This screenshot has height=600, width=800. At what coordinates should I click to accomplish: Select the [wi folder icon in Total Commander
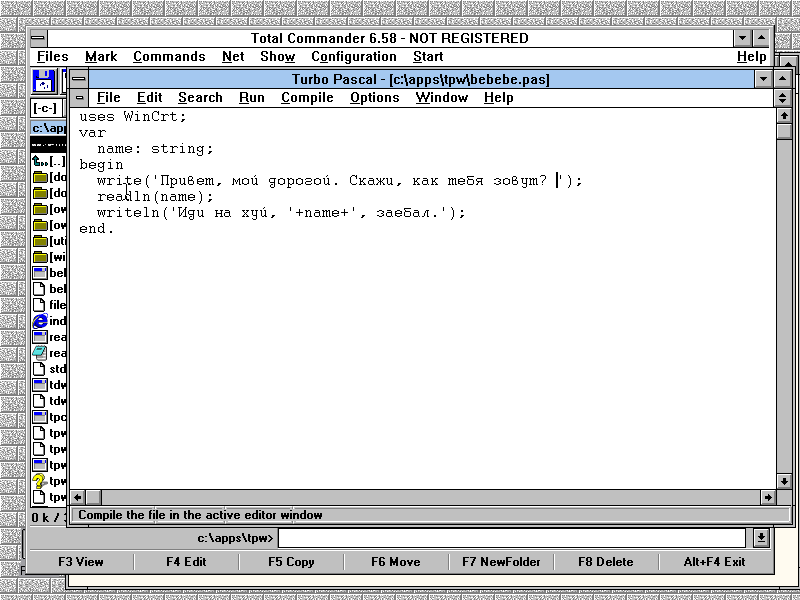click(40, 257)
